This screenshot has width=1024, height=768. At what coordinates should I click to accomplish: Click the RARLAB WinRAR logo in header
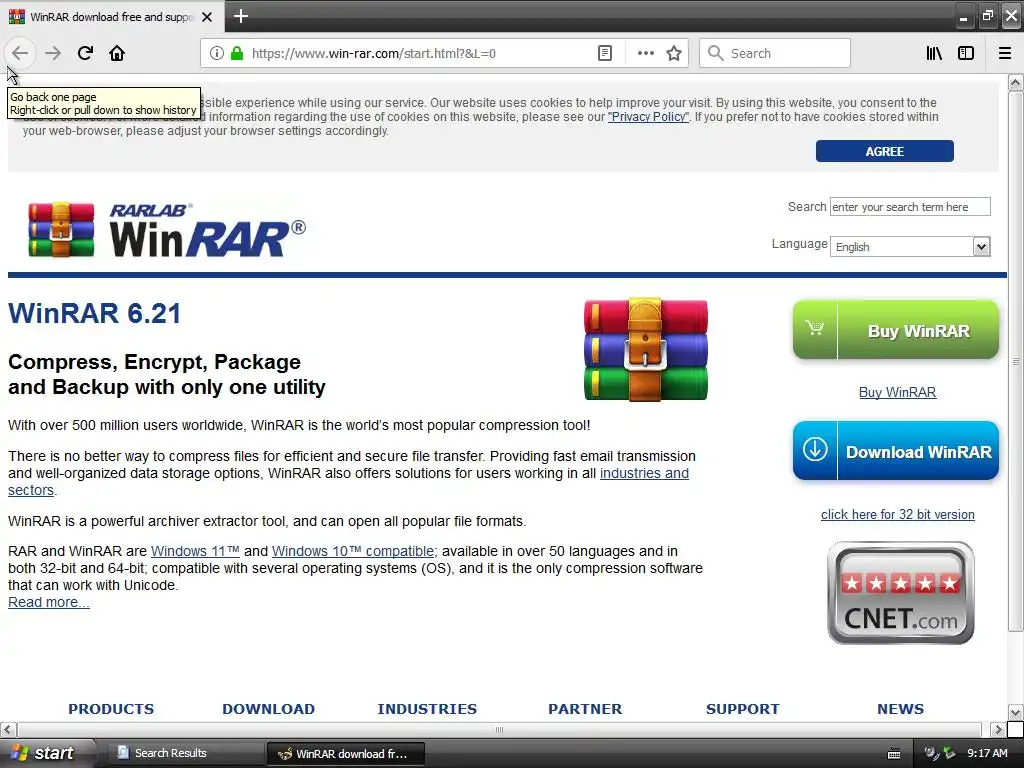[167, 230]
